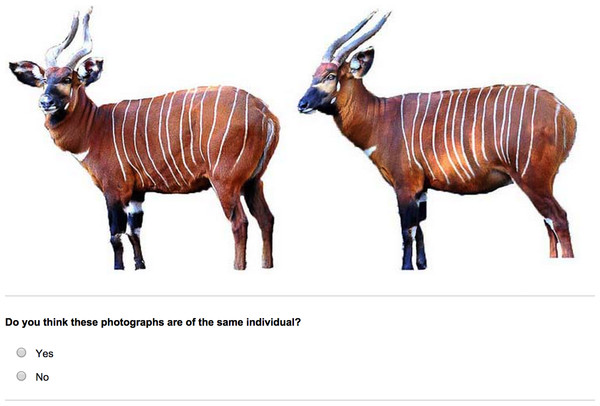Click the same individual question text
Screen dimensions: 600x406
pos(153,322)
